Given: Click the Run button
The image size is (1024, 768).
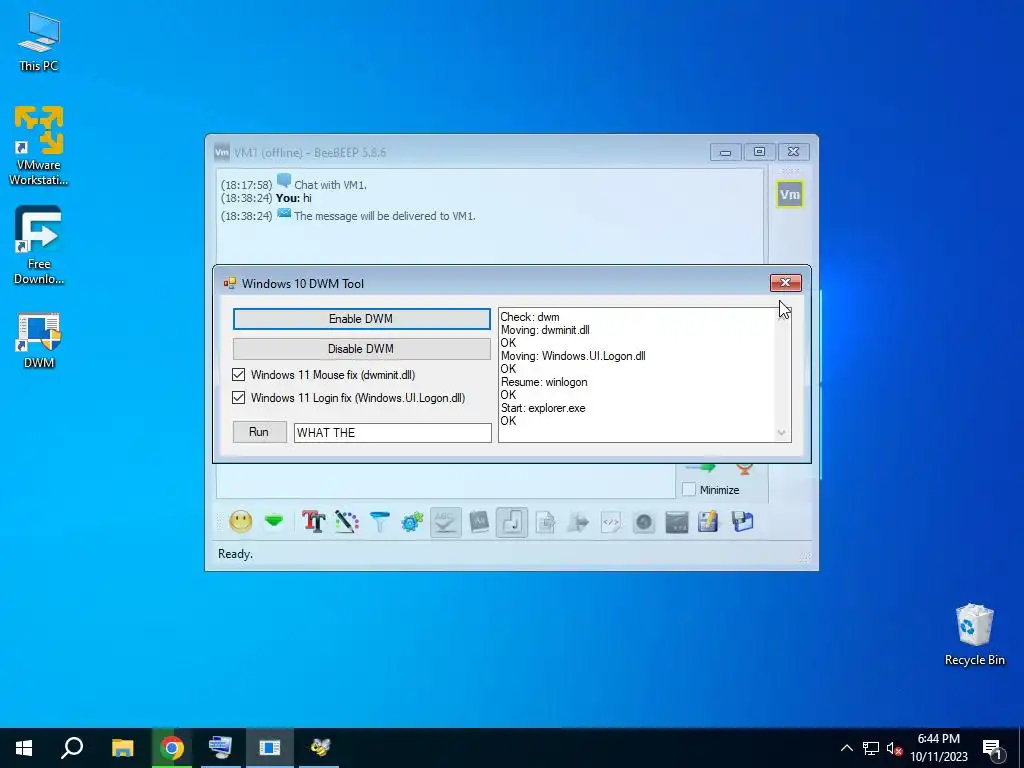Looking at the screenshot, I should (259, 432).
